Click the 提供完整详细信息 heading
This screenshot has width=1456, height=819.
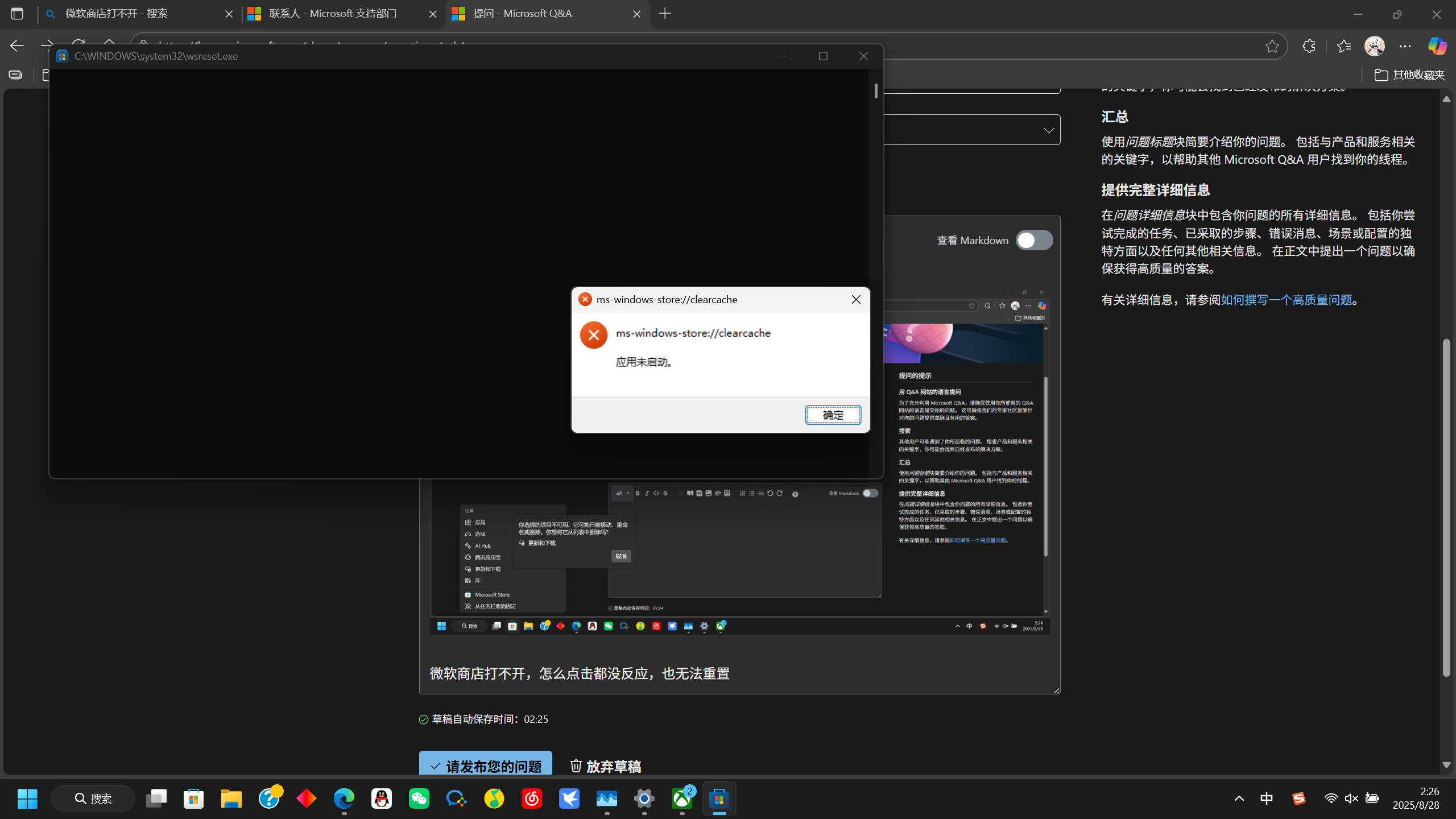(x=1156, y=190)
